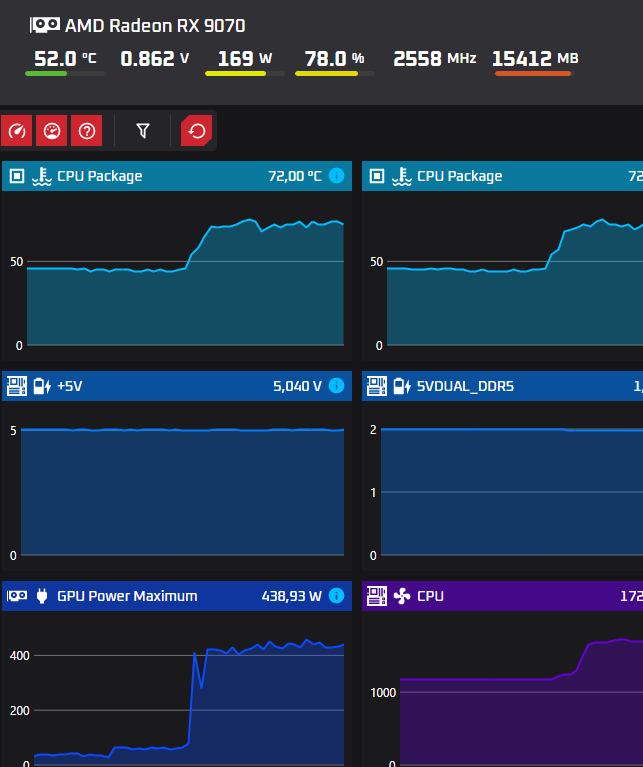643x767 pixels.
Task: Show info for +5V sensor
Action: click(336, 385)
